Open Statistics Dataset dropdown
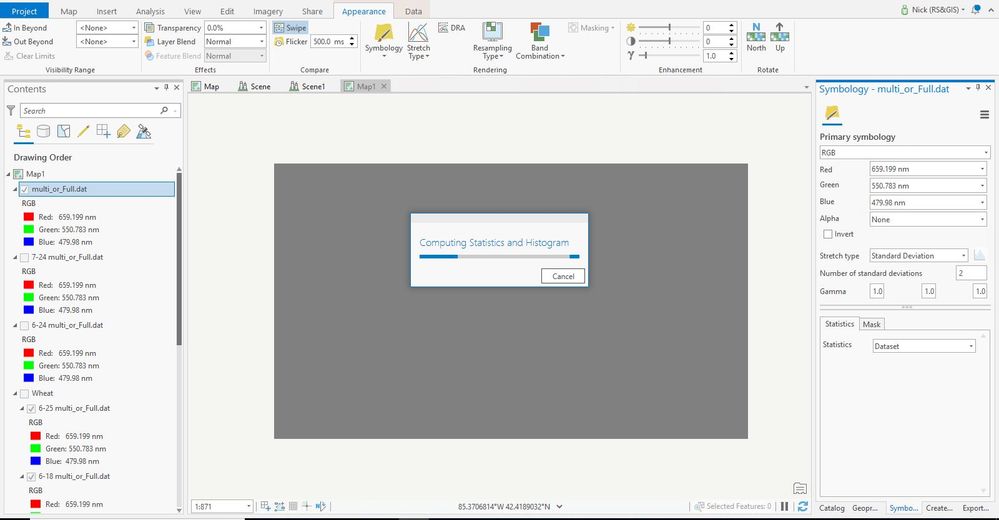This screenshot has height=520, width=999. (924, 346)
